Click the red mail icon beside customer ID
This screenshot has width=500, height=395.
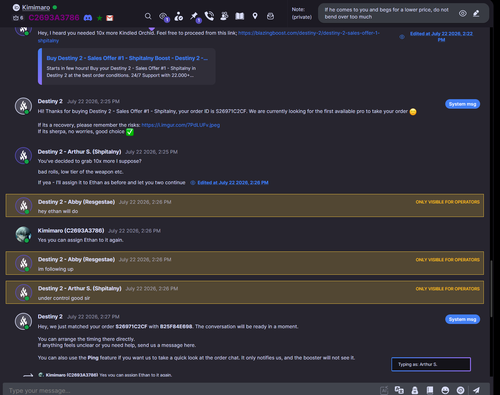[x=110, y=18]
